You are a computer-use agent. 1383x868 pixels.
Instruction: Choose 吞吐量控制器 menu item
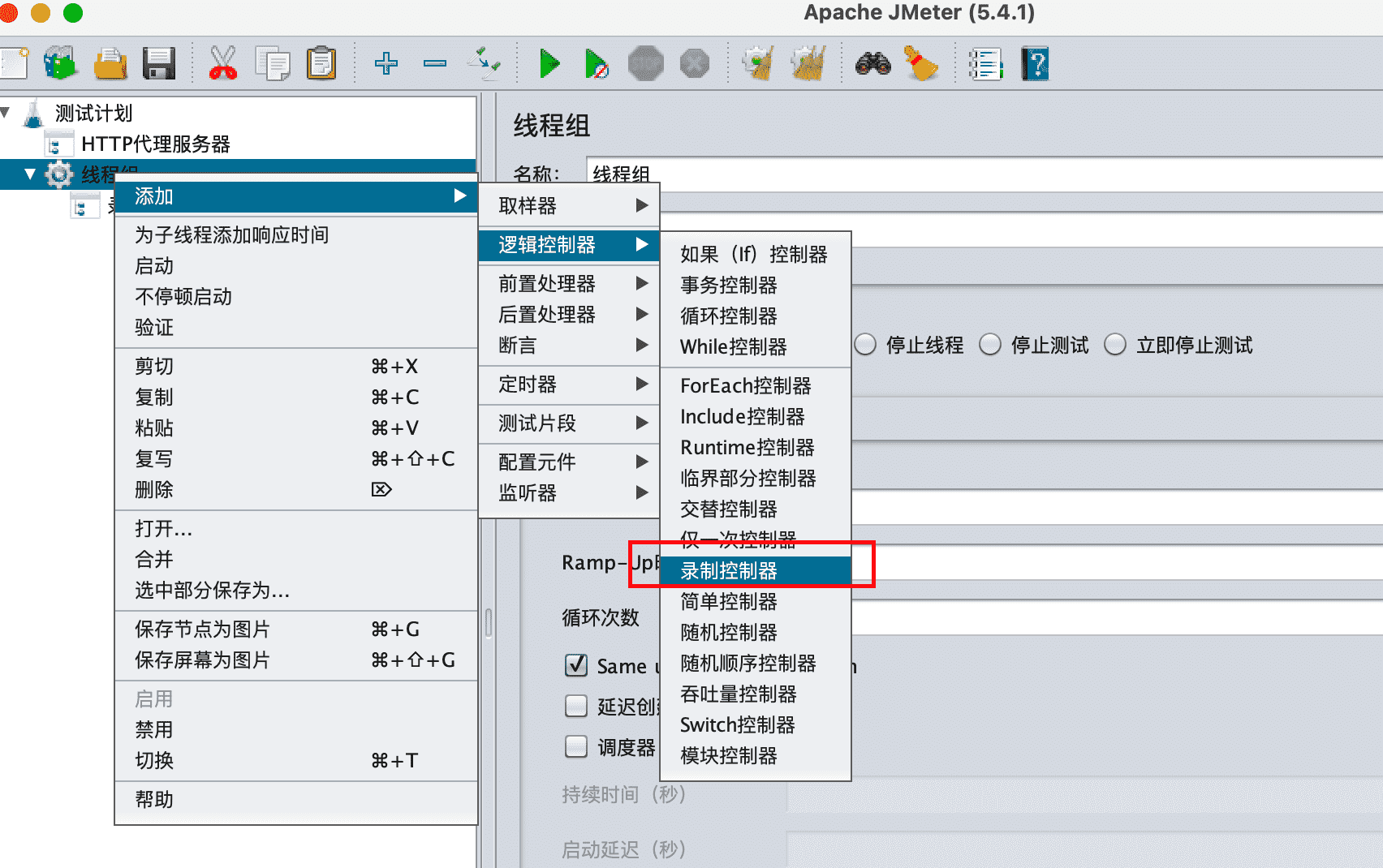point(756,694)
